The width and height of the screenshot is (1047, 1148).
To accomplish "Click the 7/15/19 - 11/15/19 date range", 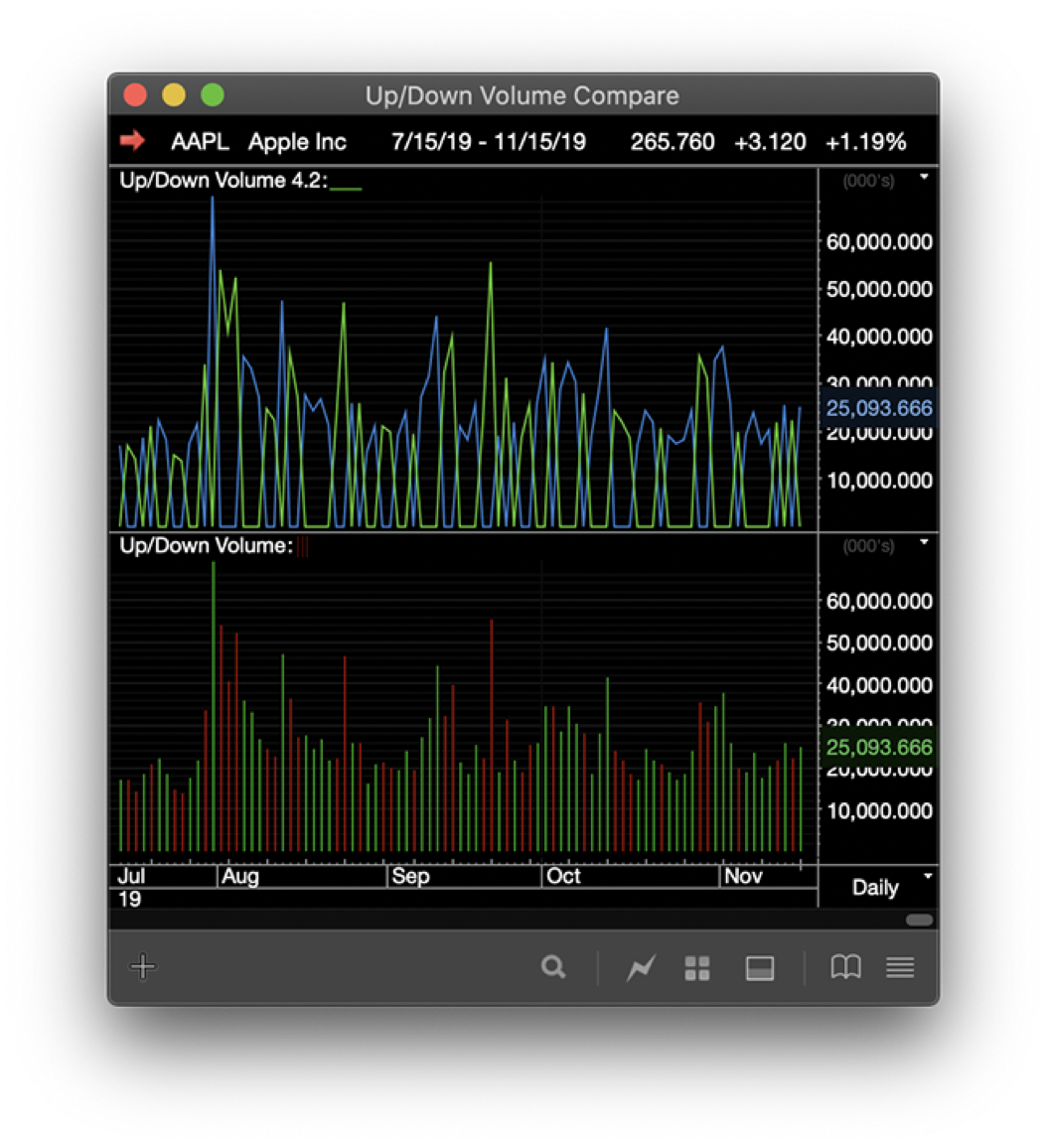I will pos(487,141).
